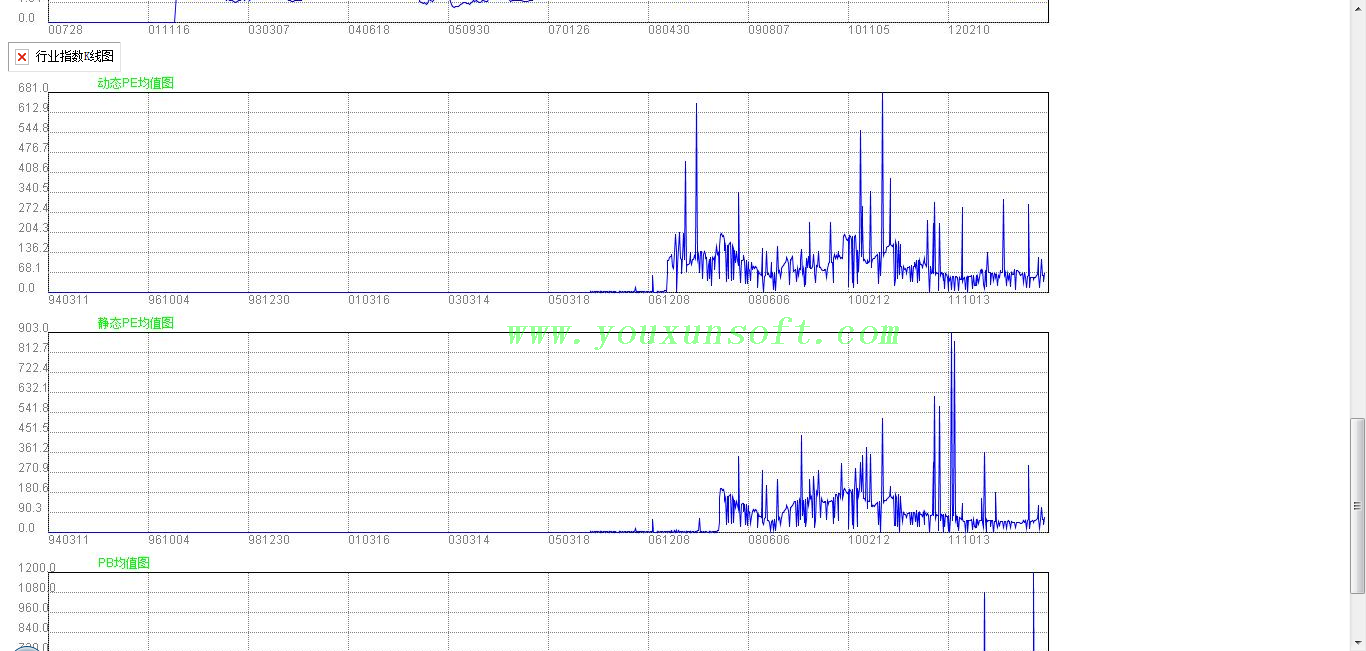
Task: Select the 动态PE均值图 chart title
Action: click(x=136, y=83)
